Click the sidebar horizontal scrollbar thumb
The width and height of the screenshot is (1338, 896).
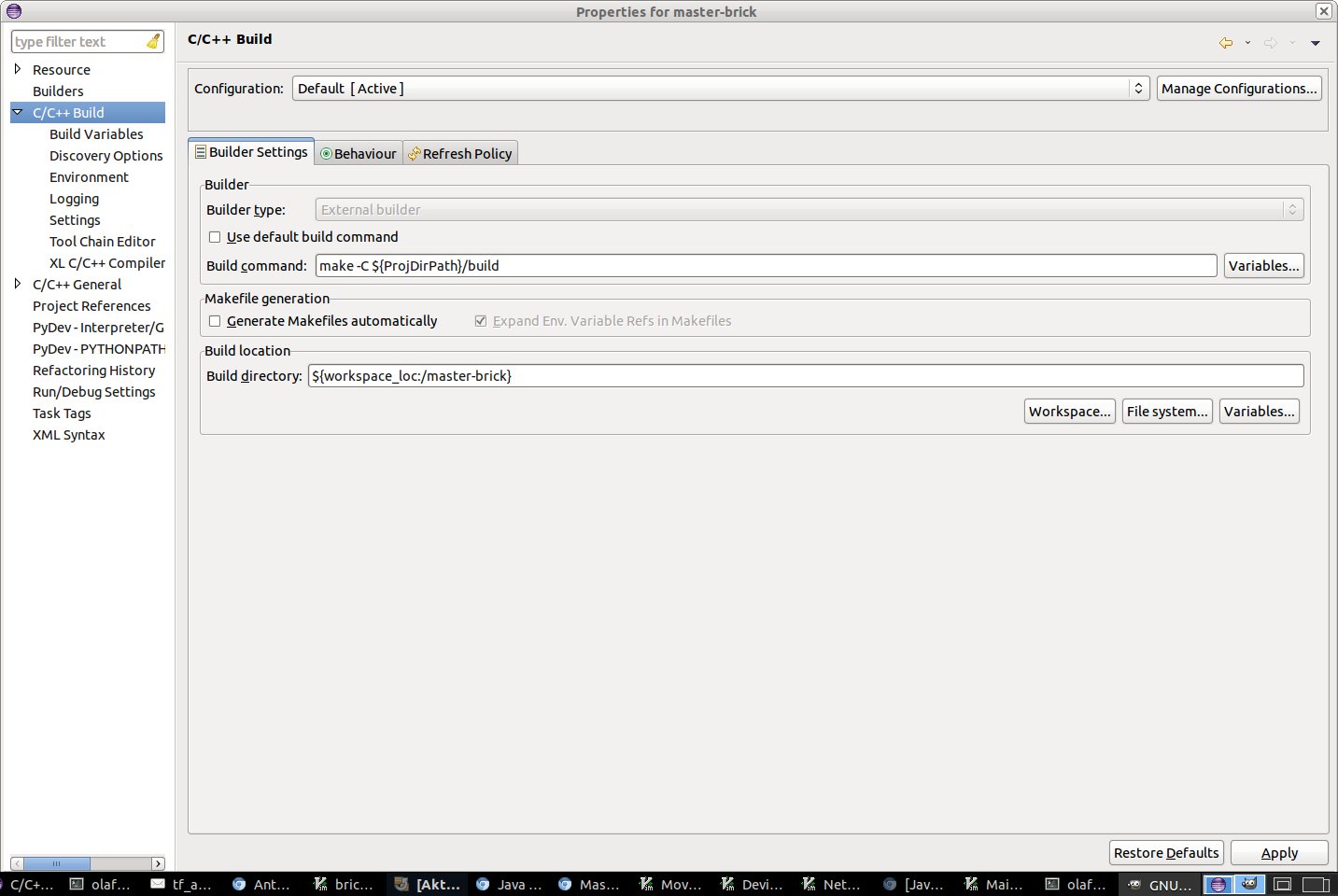point(56,863)
